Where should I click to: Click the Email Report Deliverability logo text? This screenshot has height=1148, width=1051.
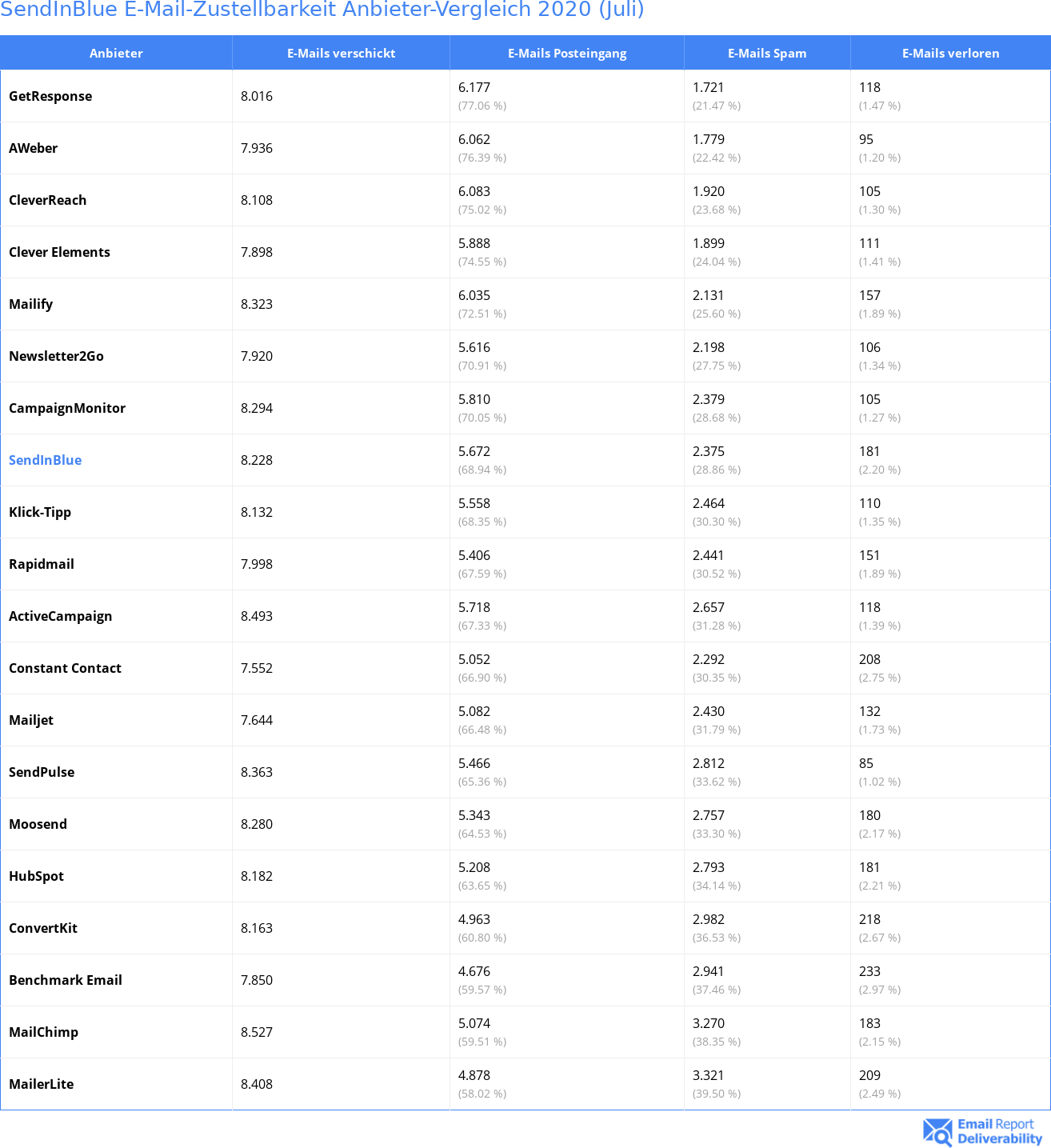pos(1000,1131)
